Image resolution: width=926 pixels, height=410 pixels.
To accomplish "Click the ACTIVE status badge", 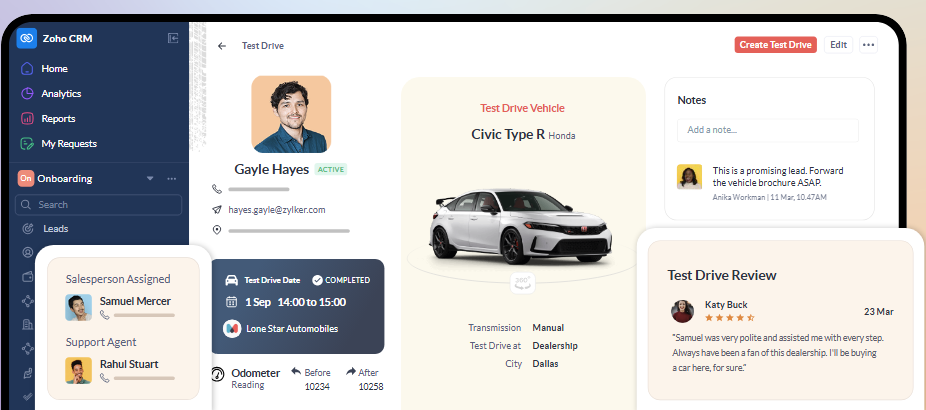I will tap(331, 170).
